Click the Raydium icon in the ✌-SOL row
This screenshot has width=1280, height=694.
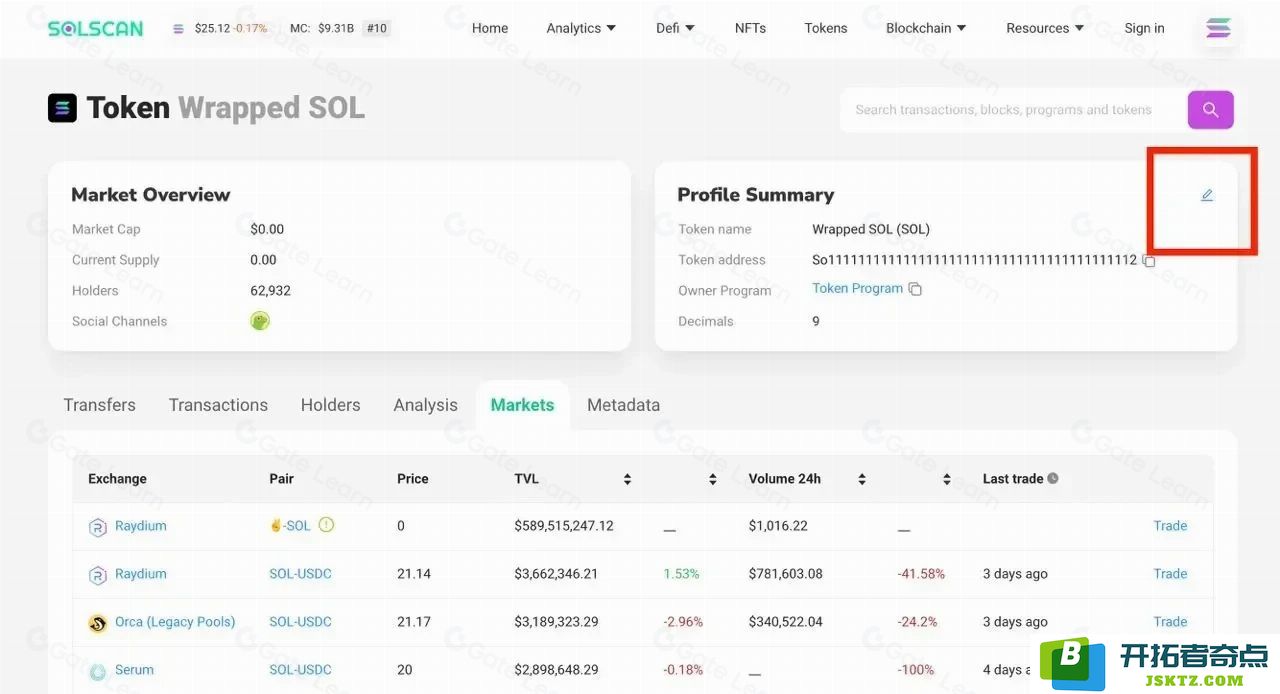pyautogui.click(x=98, y=527)
